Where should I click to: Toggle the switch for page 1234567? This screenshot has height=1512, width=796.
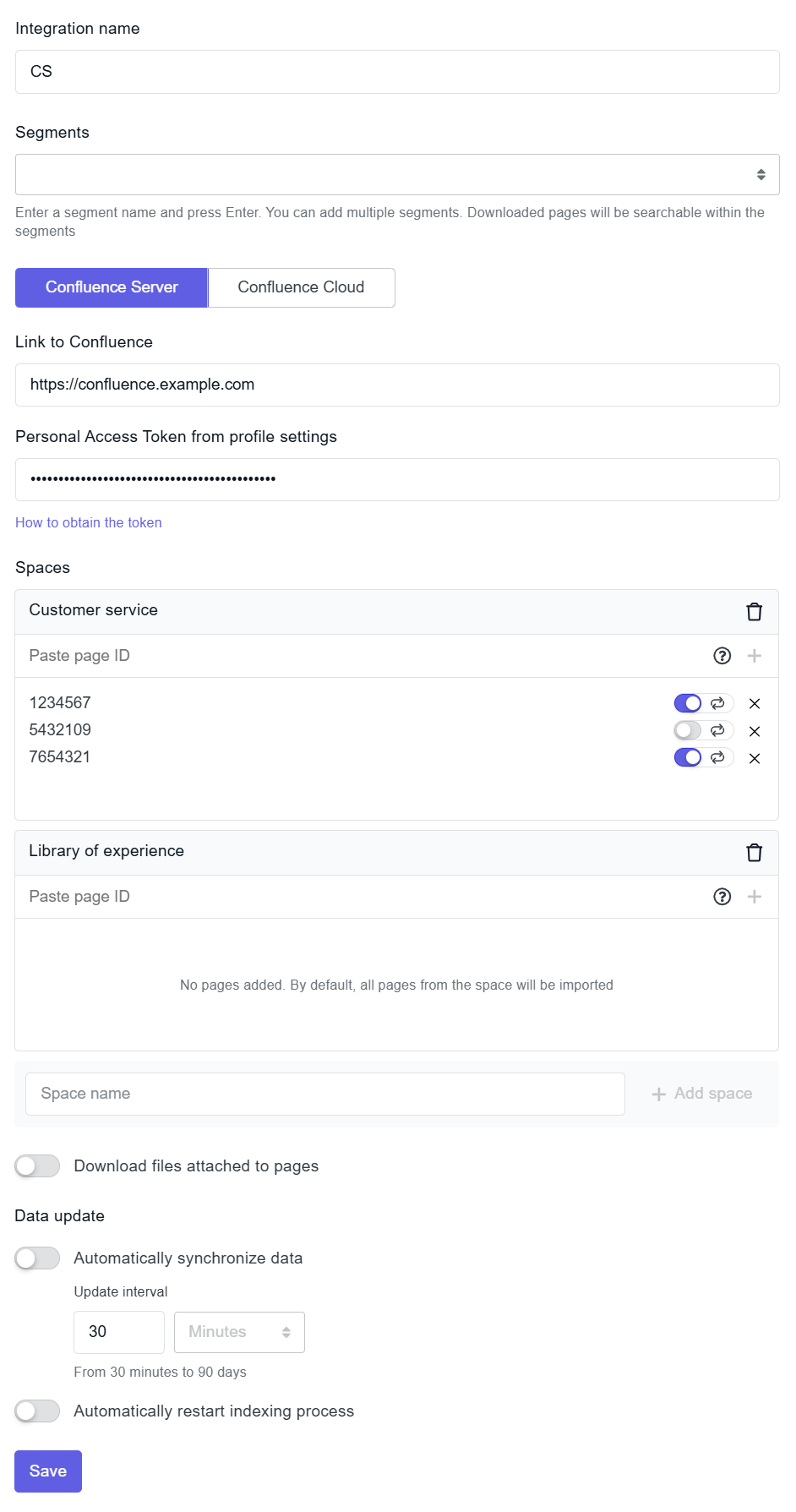click(688, 703)
